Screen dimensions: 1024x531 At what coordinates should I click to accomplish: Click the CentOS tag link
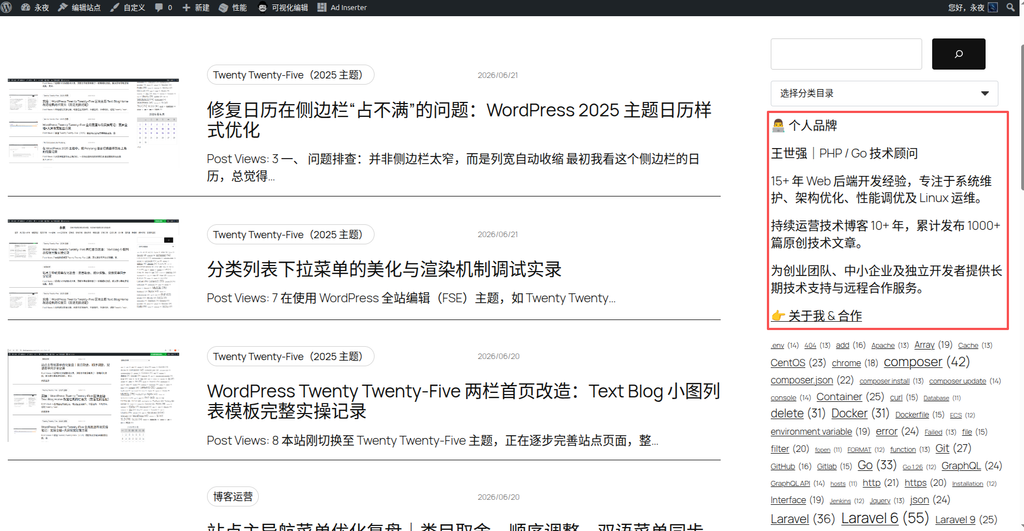coord(788,362)
